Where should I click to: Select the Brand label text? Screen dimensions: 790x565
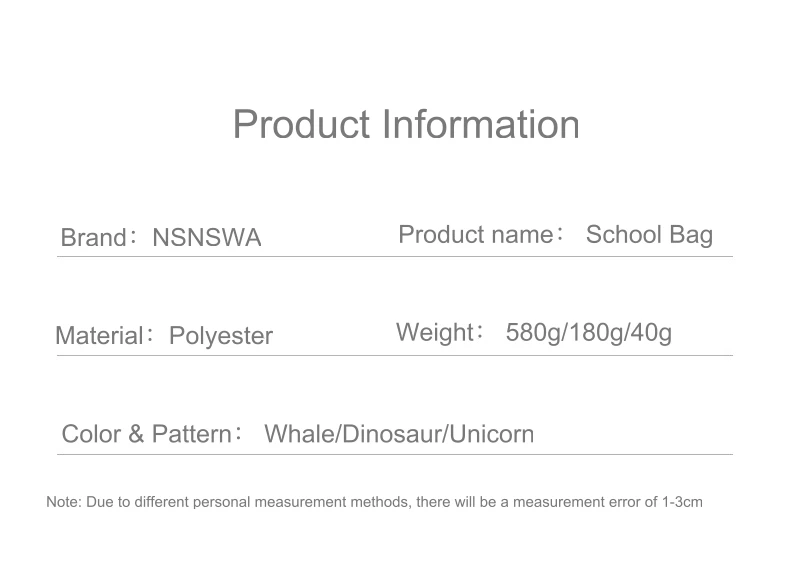(93, 238)
